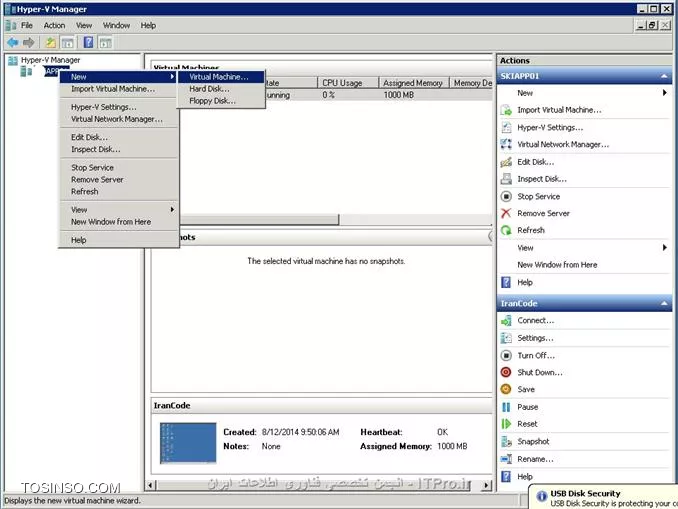
Task: Select the Hyper-V Manager tree root node
Action: (50, 60)
